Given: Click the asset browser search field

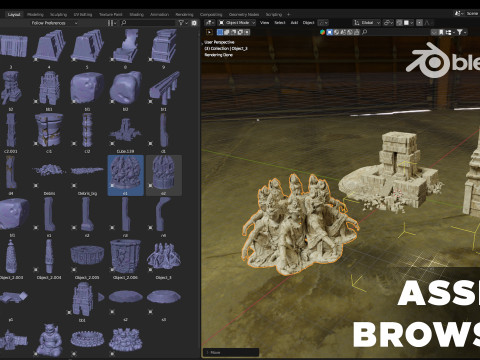Looking at the screenshot, I should (148, 23).
